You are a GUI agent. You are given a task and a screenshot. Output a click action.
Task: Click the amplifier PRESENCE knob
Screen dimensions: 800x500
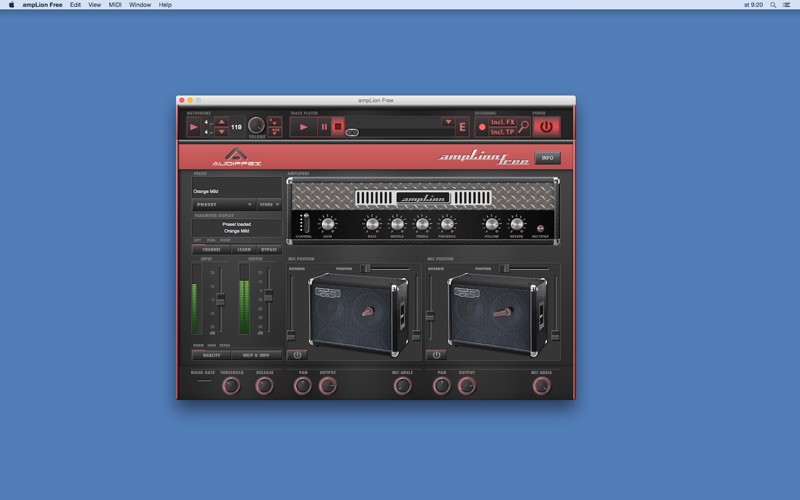pyautogui.click(x=447, y=224)
